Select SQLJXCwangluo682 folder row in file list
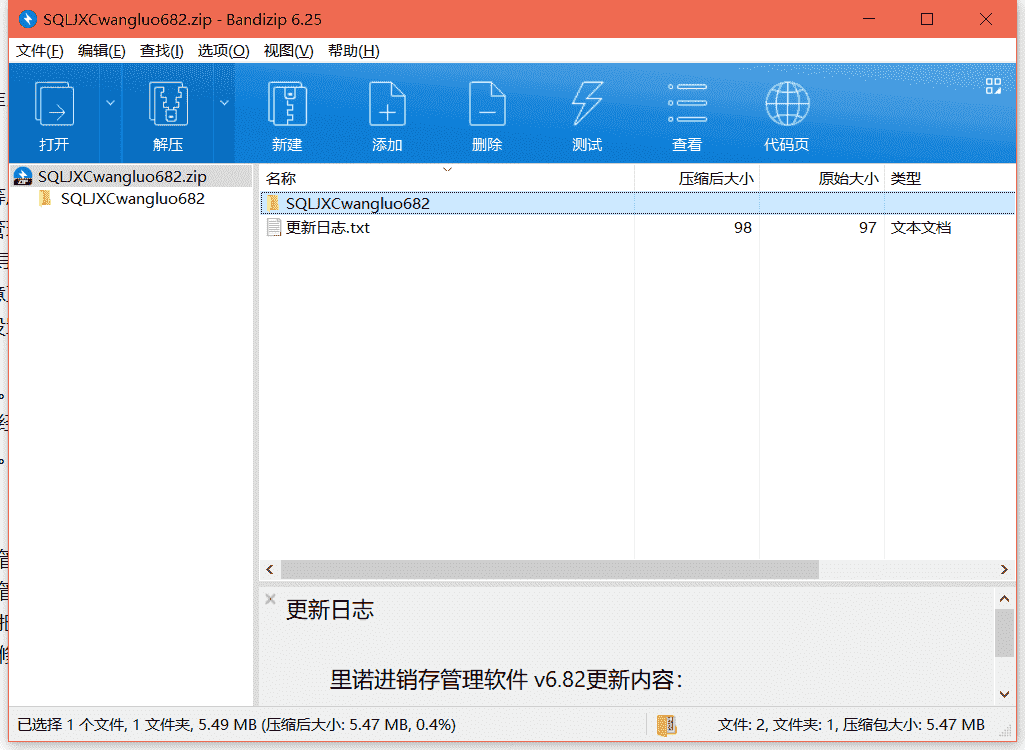The image size is (1025, 750). 637,203
